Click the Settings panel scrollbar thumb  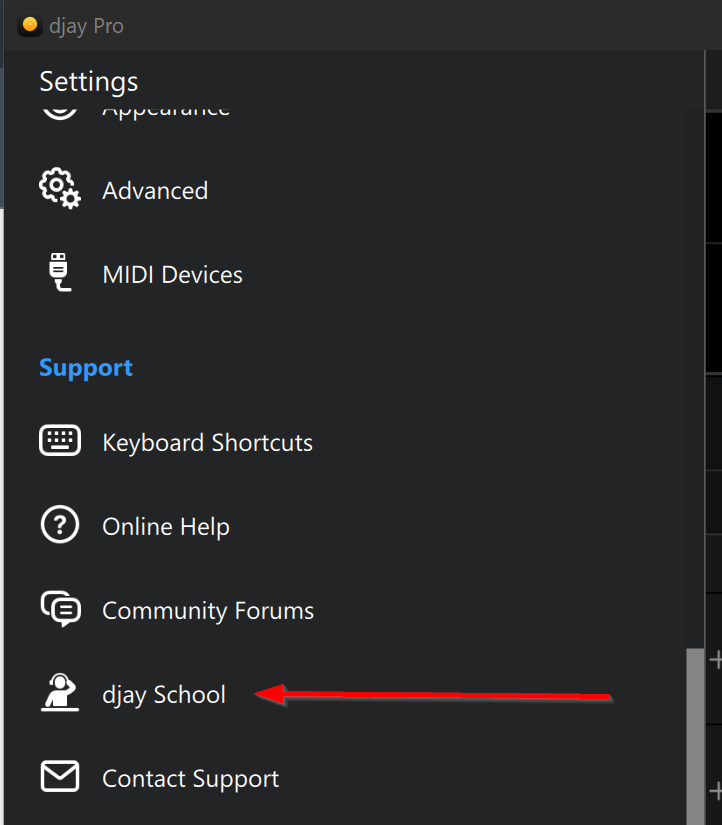pyautogui.click(x=694, y=735)
